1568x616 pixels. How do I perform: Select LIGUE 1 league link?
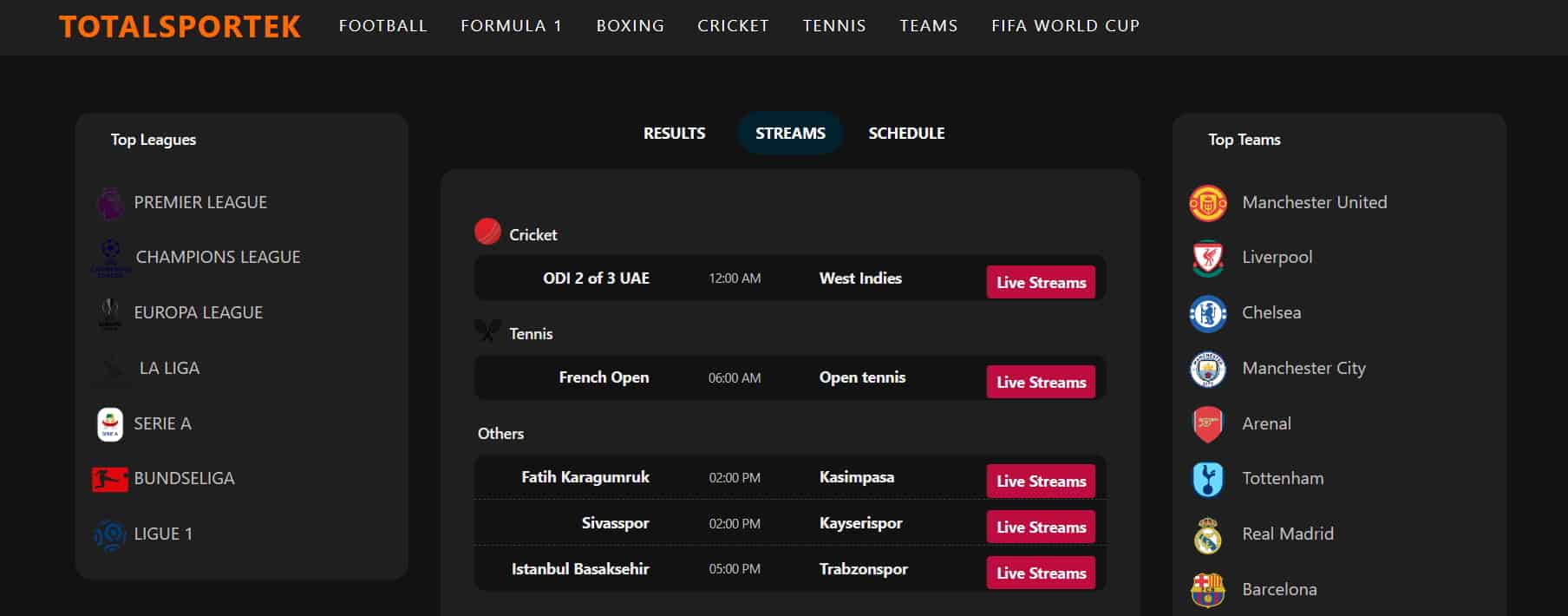click(x=163, y=534)
